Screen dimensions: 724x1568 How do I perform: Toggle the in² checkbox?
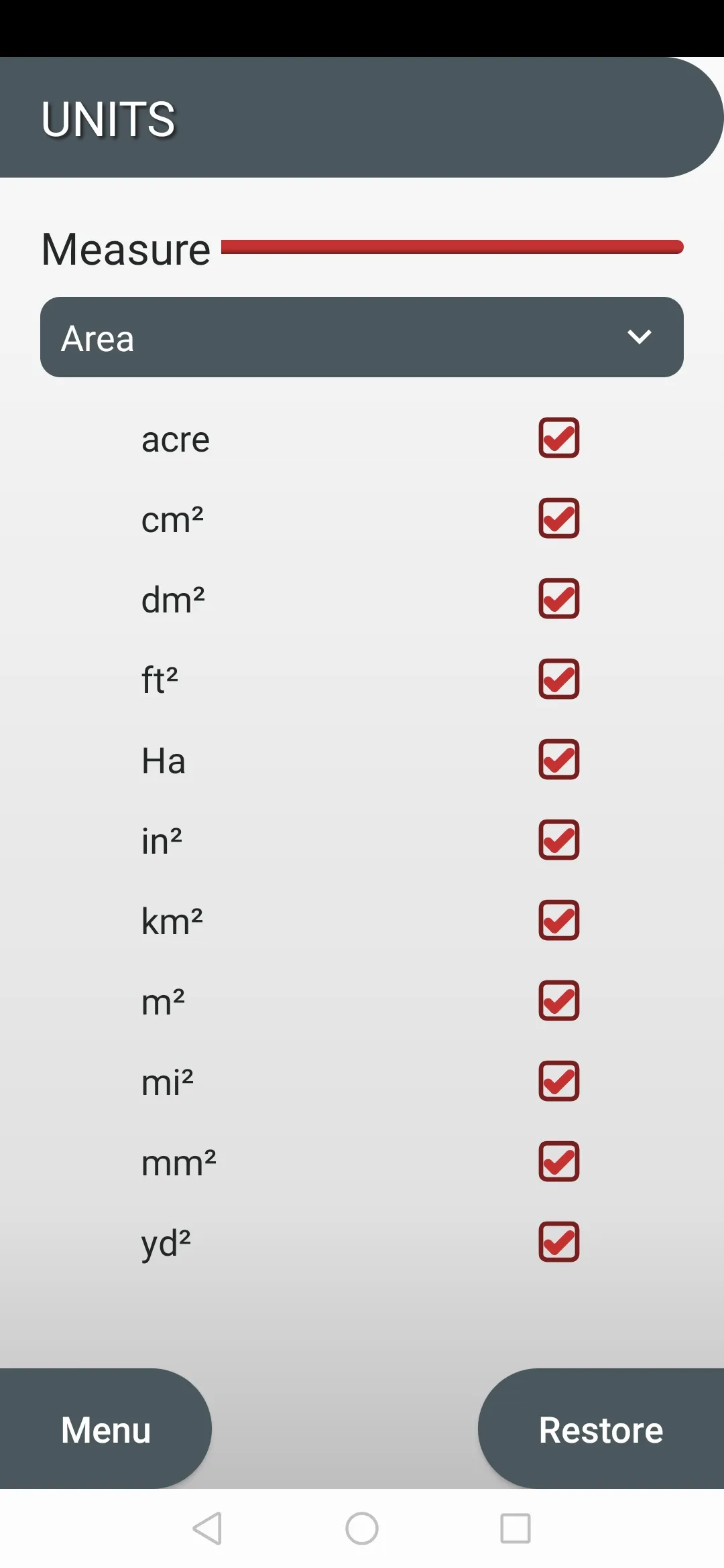[558, 840]
